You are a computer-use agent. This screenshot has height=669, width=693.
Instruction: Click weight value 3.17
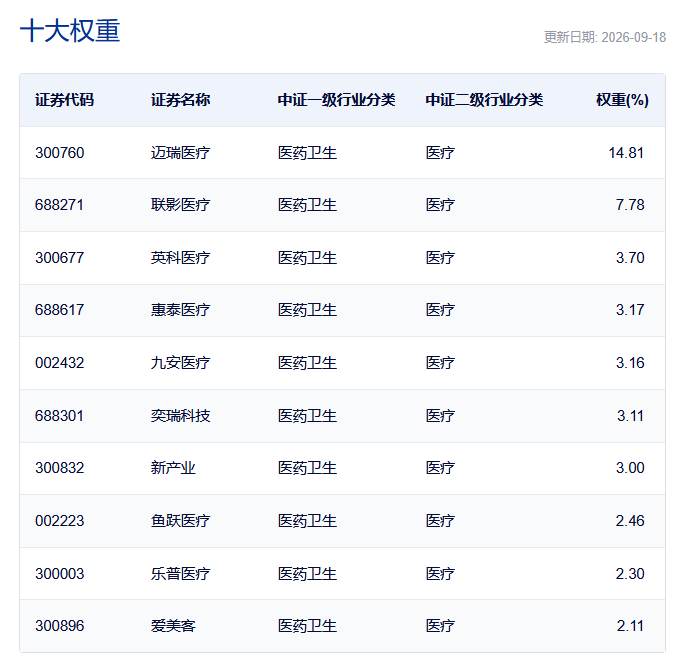(x=630, y=310)
